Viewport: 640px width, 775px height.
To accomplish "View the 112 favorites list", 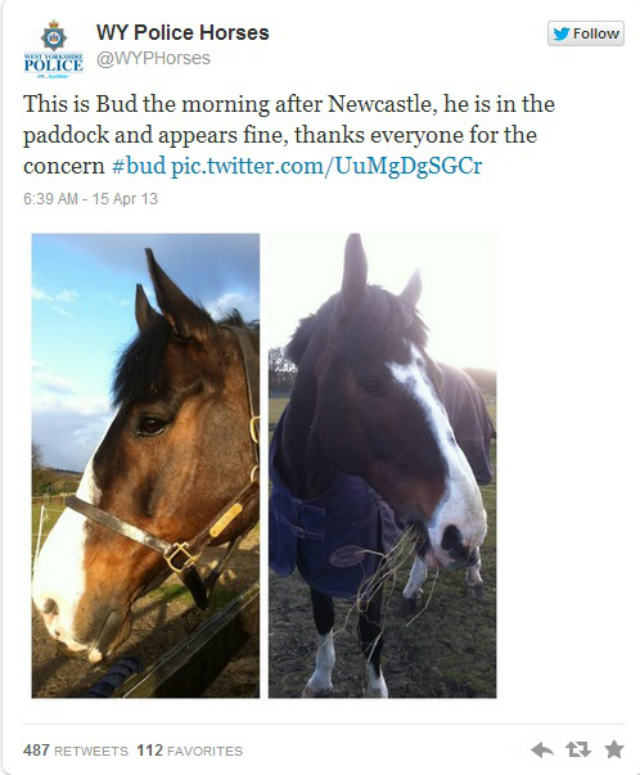I will tap(190, 750).
